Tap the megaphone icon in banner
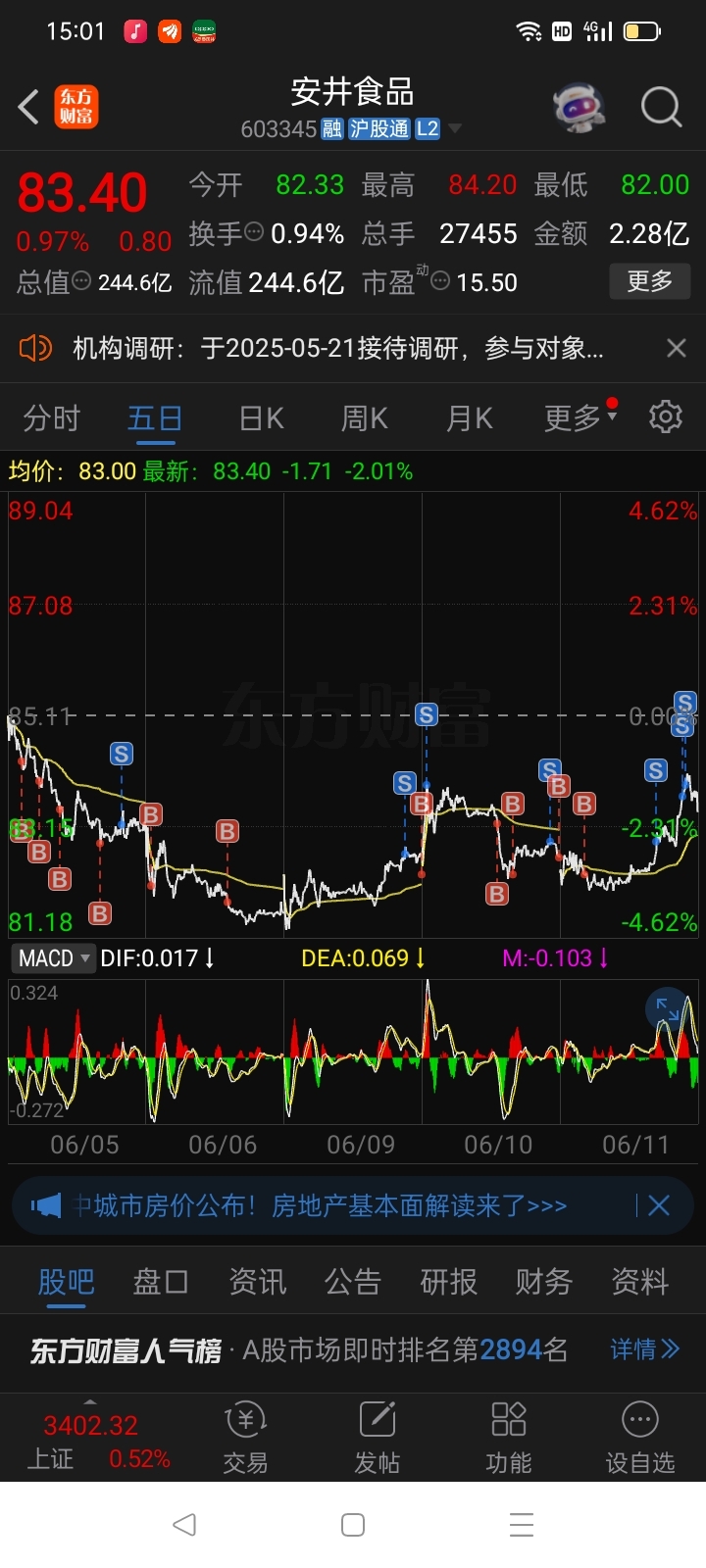 point(46,1205)
